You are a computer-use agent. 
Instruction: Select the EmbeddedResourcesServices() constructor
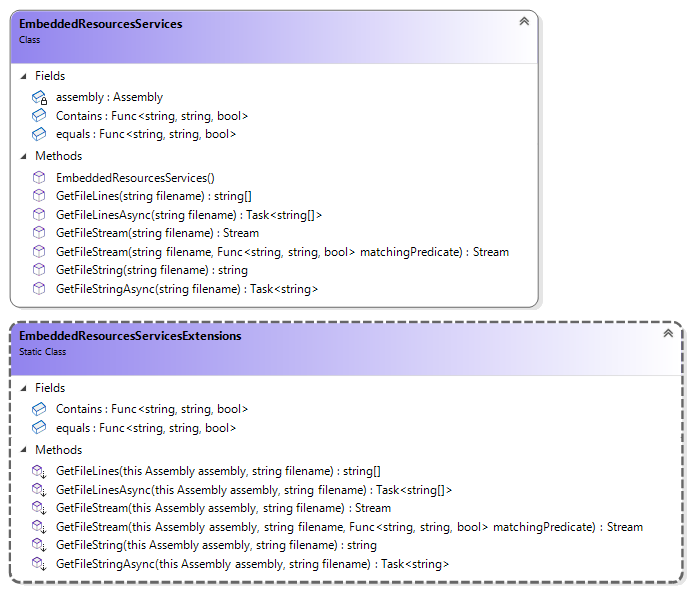[135, 178]
